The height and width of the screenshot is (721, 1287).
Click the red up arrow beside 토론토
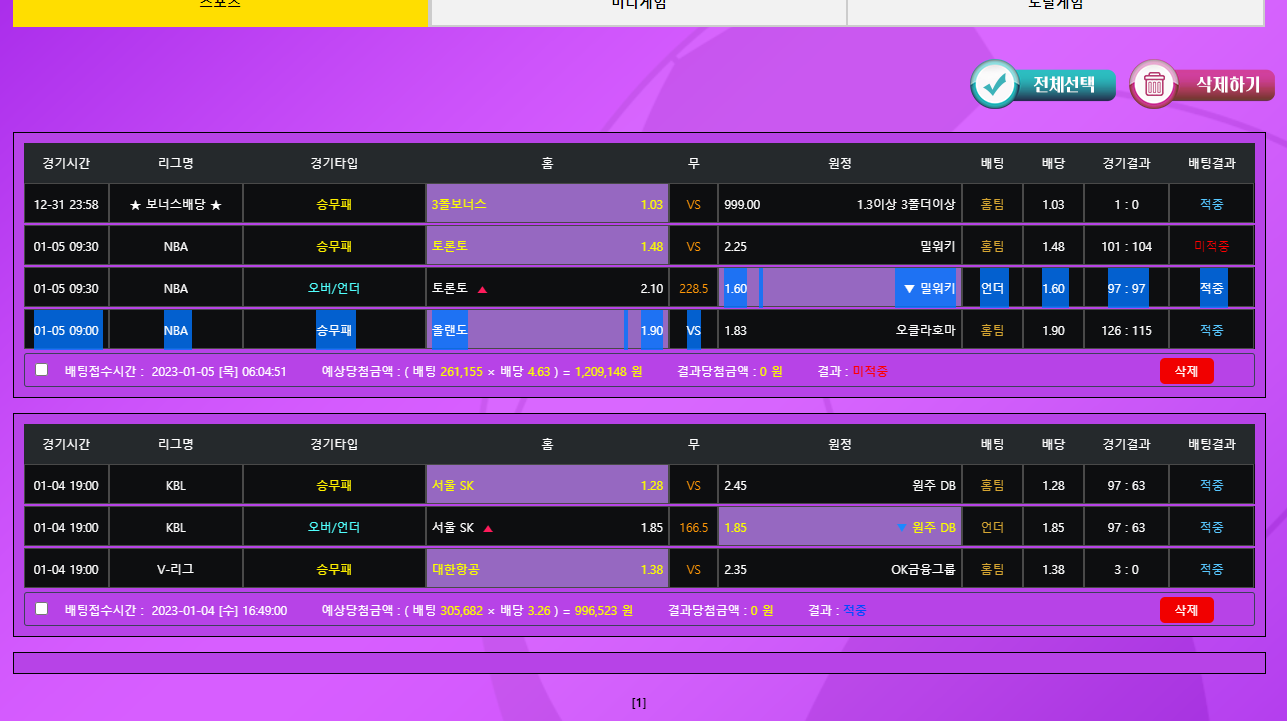pyautogui.click(x=482, y=289)
